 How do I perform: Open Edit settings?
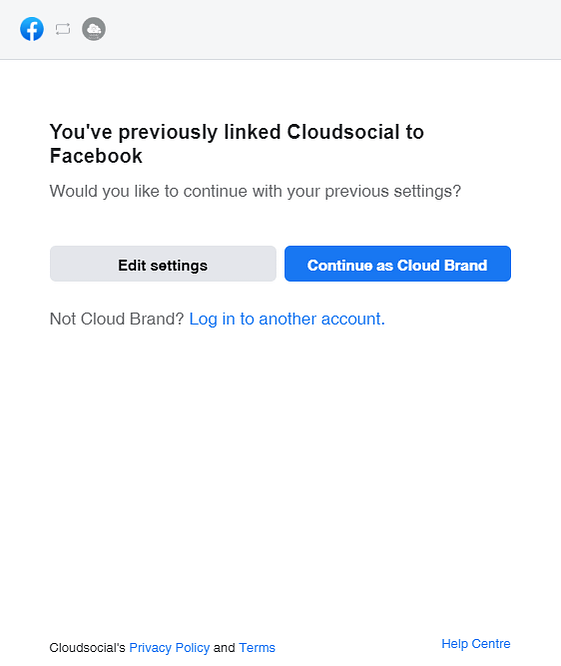tap(163, 263)
